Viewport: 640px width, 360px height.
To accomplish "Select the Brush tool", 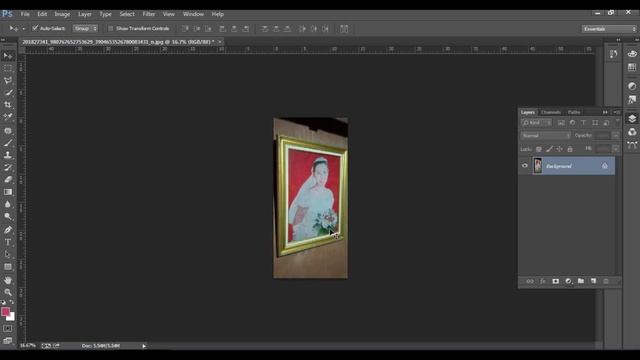I will click(8, 143).
